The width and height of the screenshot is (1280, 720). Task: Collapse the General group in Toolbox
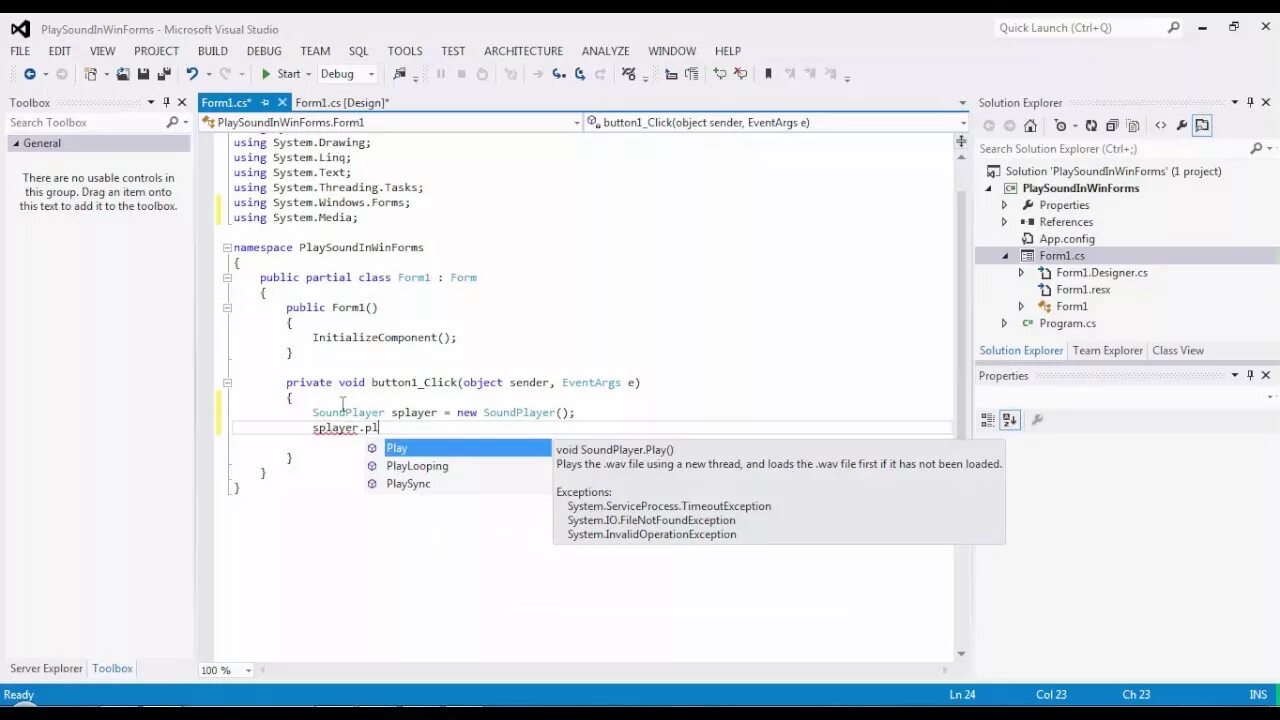15,143
